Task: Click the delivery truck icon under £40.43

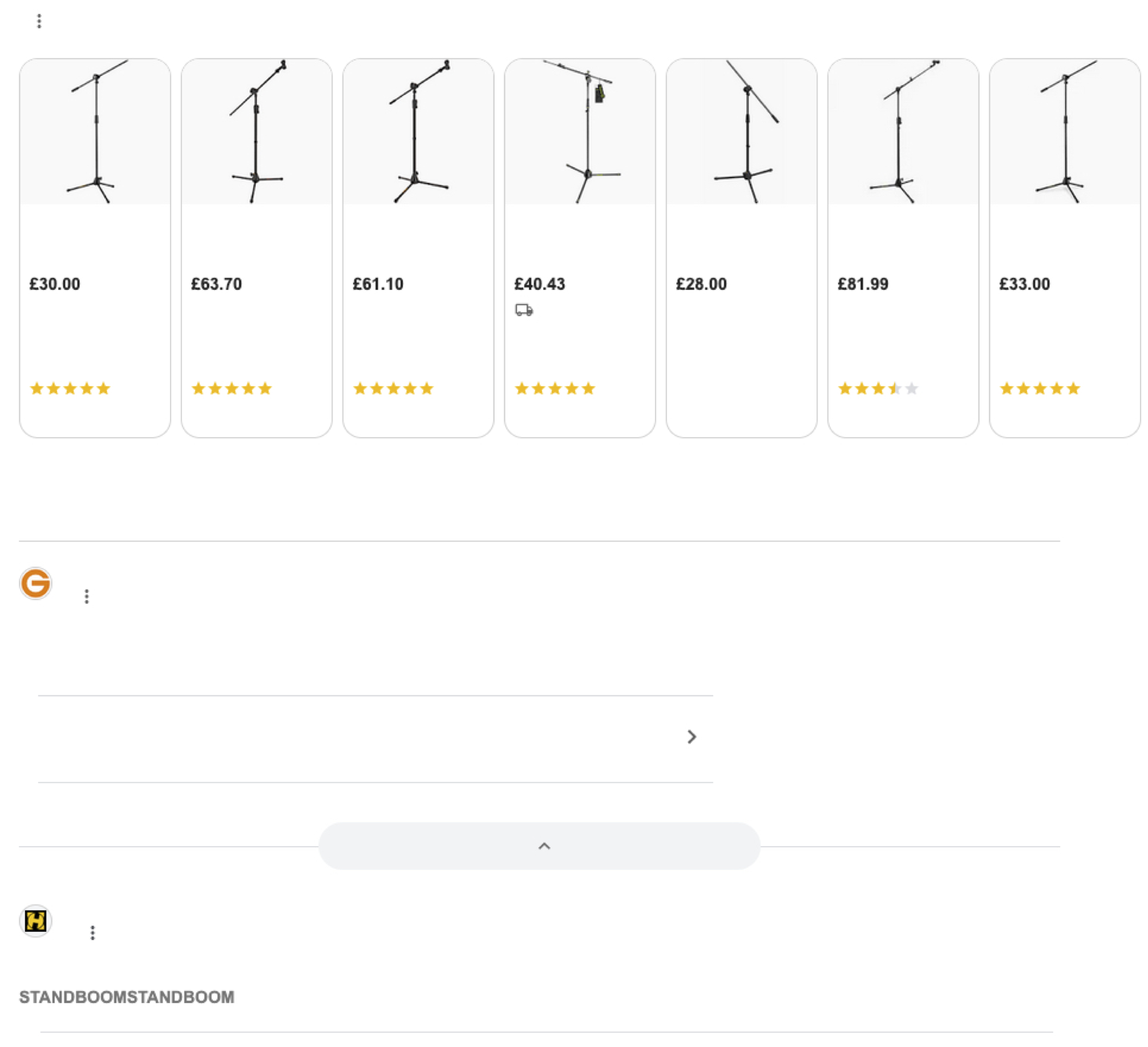Action: tap(524, 310)
